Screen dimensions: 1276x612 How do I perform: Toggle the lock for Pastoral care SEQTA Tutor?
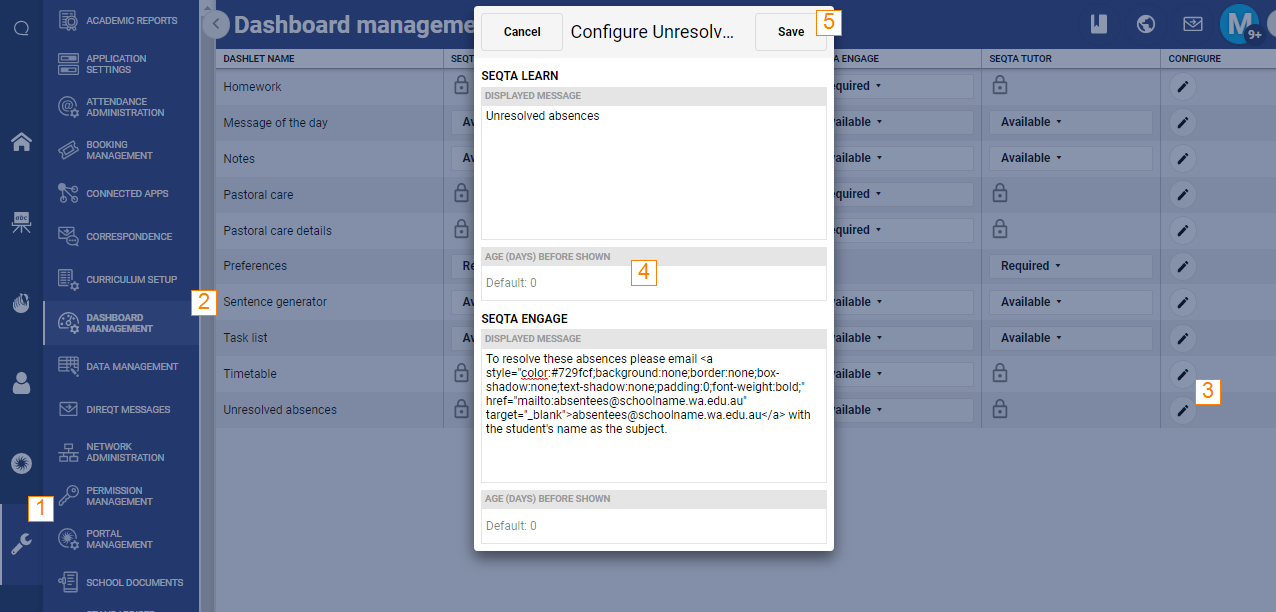click(999, 194)
